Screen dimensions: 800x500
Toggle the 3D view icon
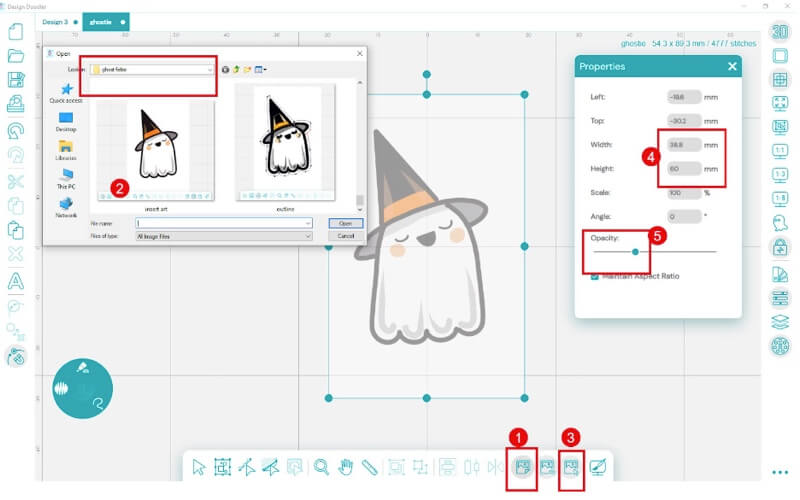click(x=780, y=32)
